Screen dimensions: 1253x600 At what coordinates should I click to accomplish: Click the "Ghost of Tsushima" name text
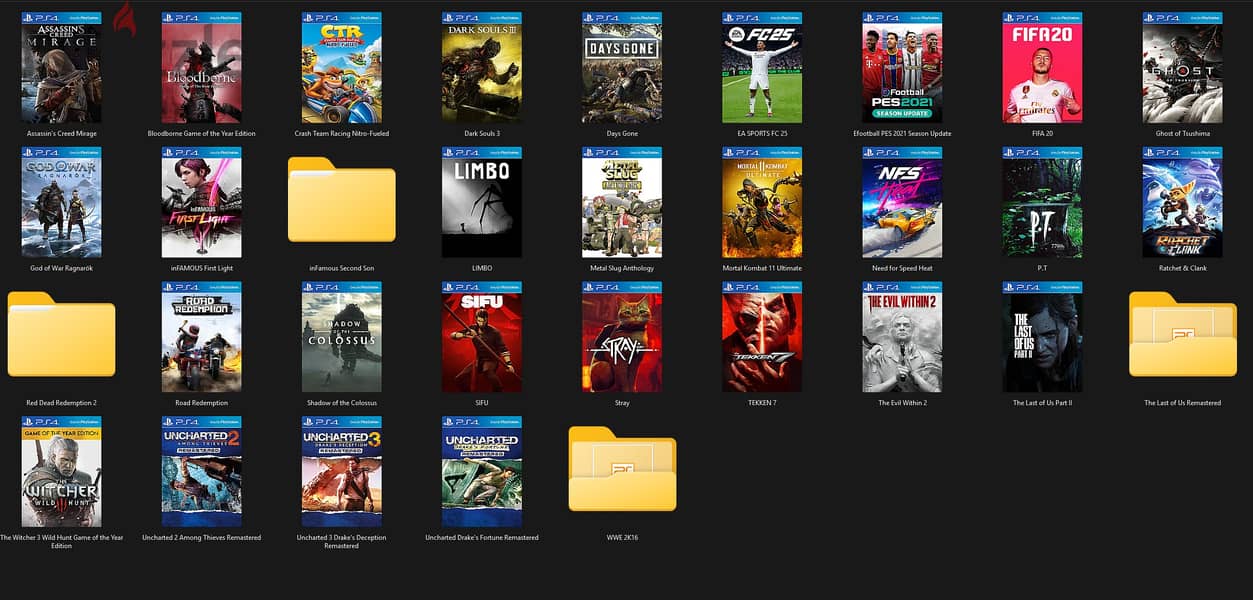pos(1182,133)
